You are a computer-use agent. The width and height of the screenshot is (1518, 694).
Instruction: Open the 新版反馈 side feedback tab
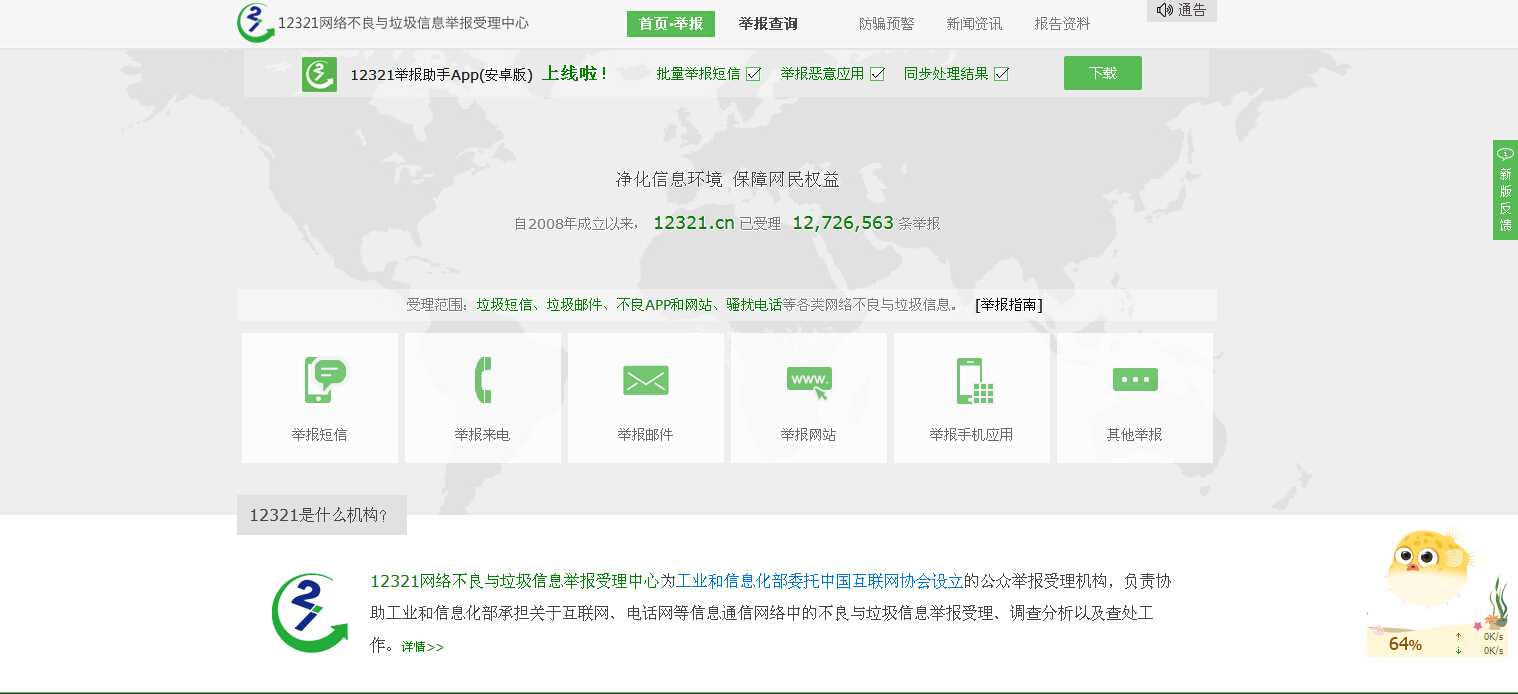click(1505, 190)
